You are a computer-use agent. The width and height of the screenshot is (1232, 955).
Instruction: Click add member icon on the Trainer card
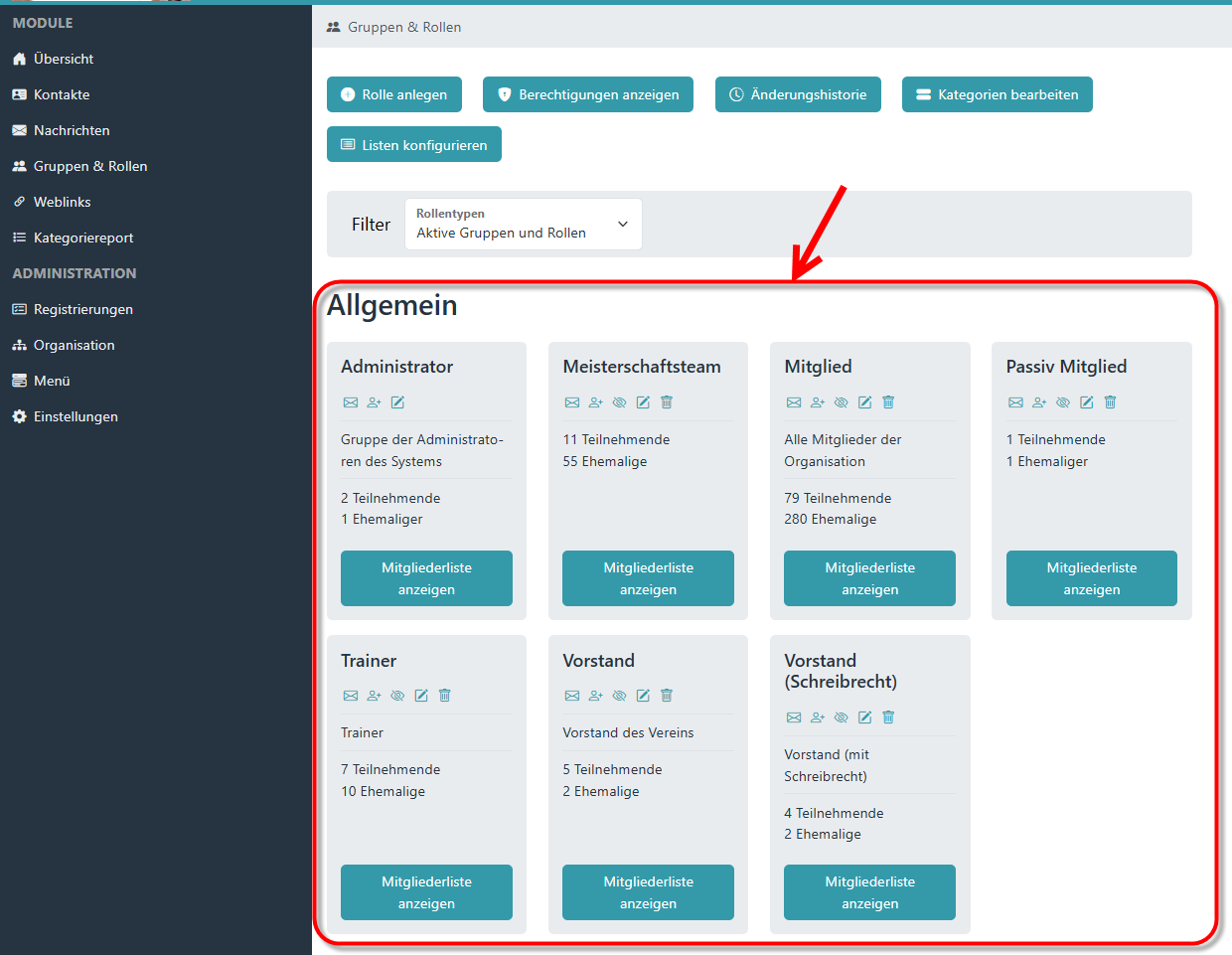(x=374, y=696)
